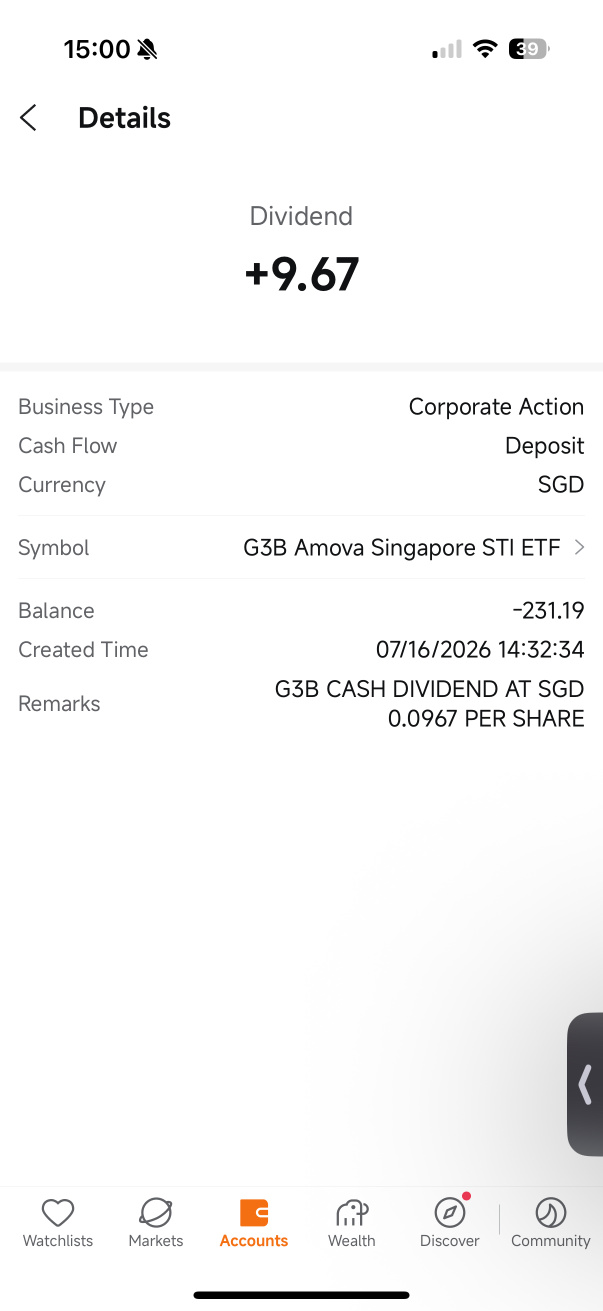Viewport: 603px width, 1311px height.
Task: Open the Watchlists heart icon
Action: pyautogui.click(x=58, y=1213)
